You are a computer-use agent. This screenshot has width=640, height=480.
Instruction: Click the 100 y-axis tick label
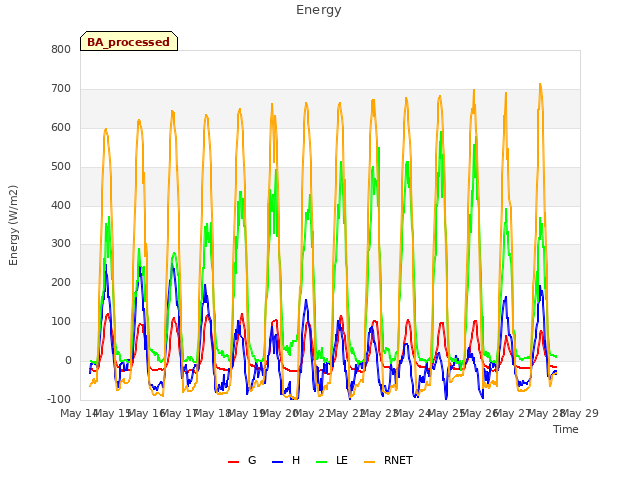tap(61, 322)
